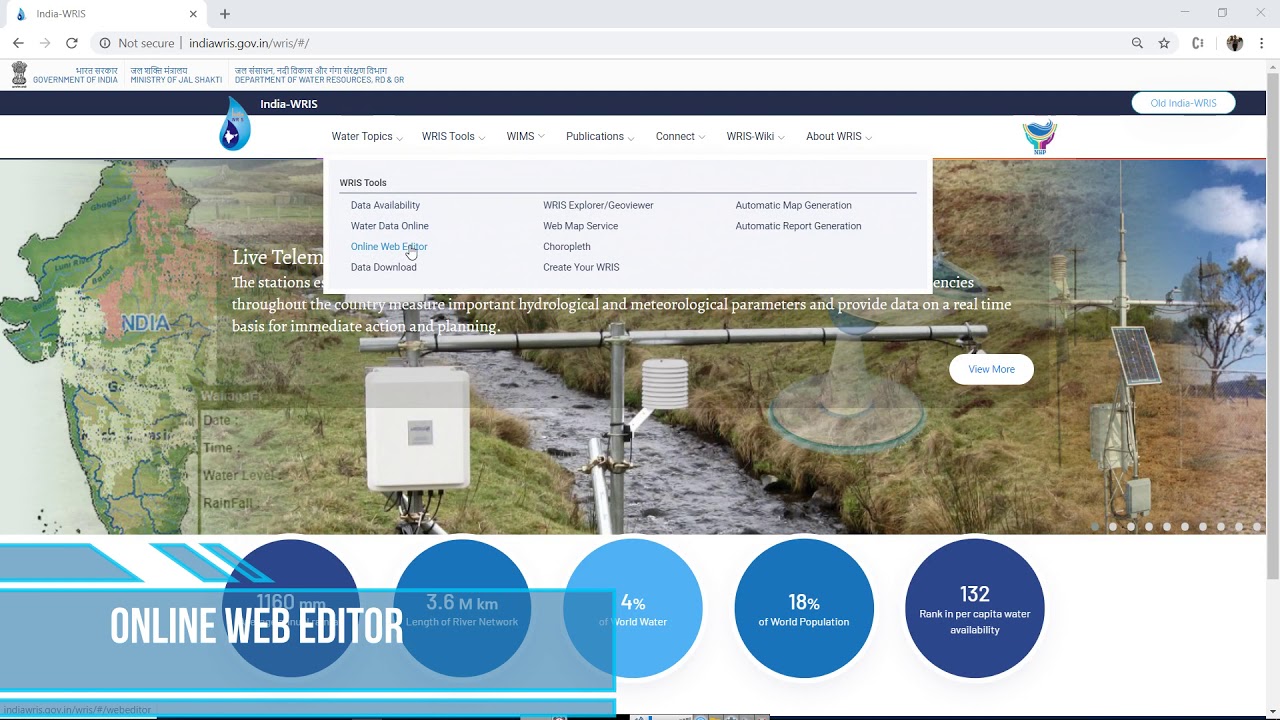Click the 18% of World Population circle
Screen dimensions: 1280x720
point(804,608)
